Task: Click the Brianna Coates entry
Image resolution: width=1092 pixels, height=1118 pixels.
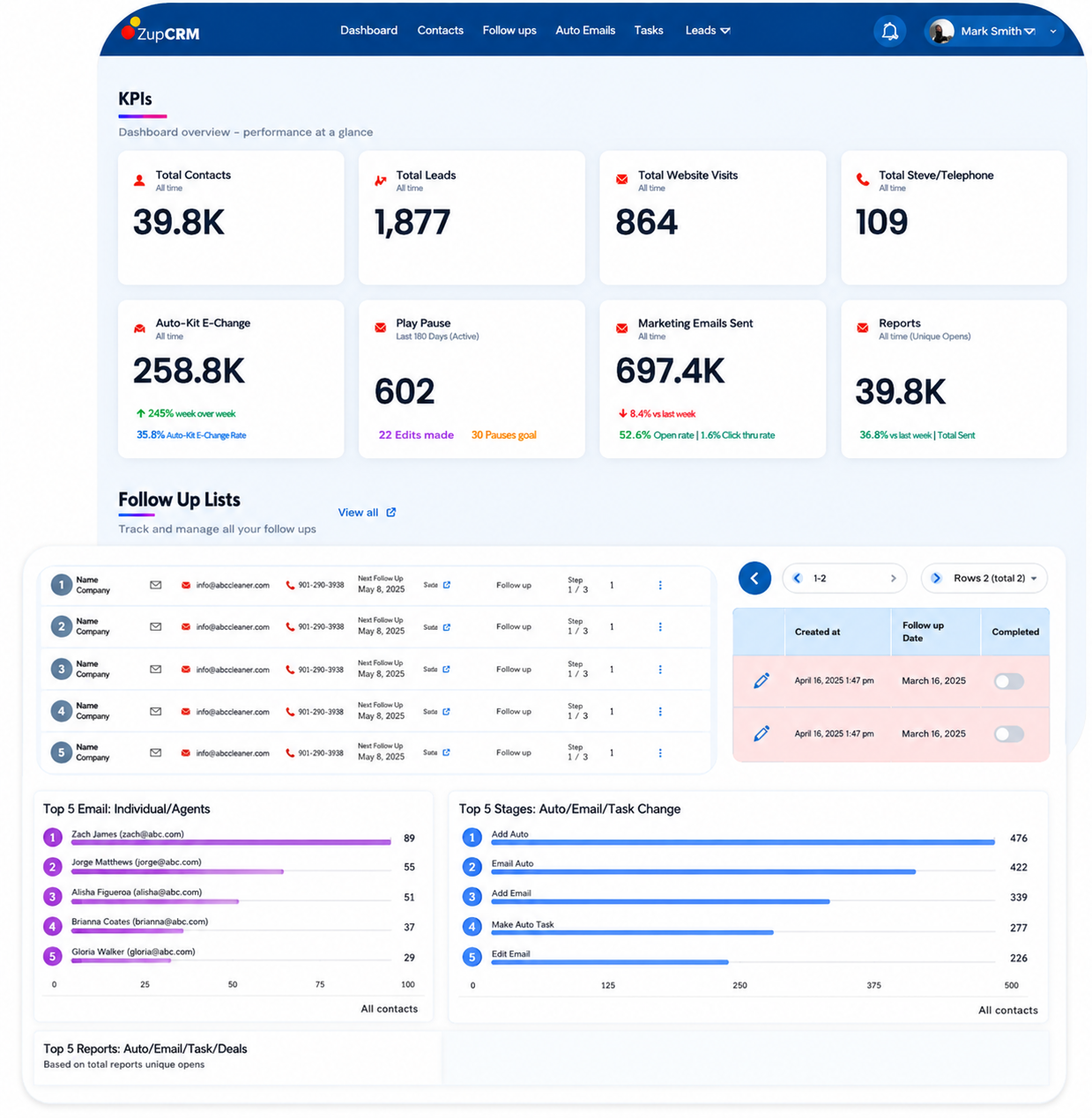Action: coord(139,922)
